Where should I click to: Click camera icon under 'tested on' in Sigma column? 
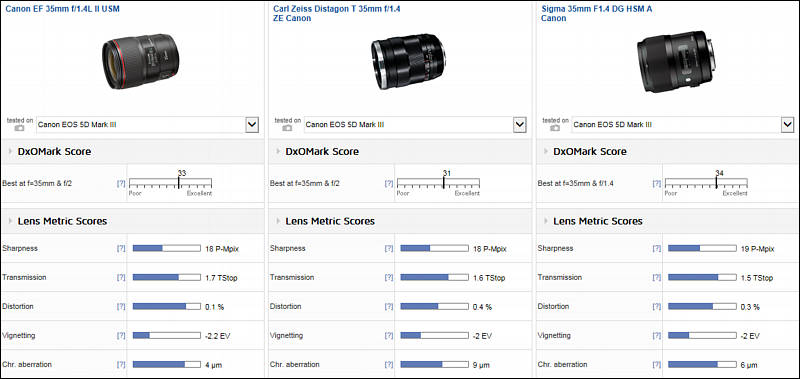pyautogui.click(x=555, y=128)
